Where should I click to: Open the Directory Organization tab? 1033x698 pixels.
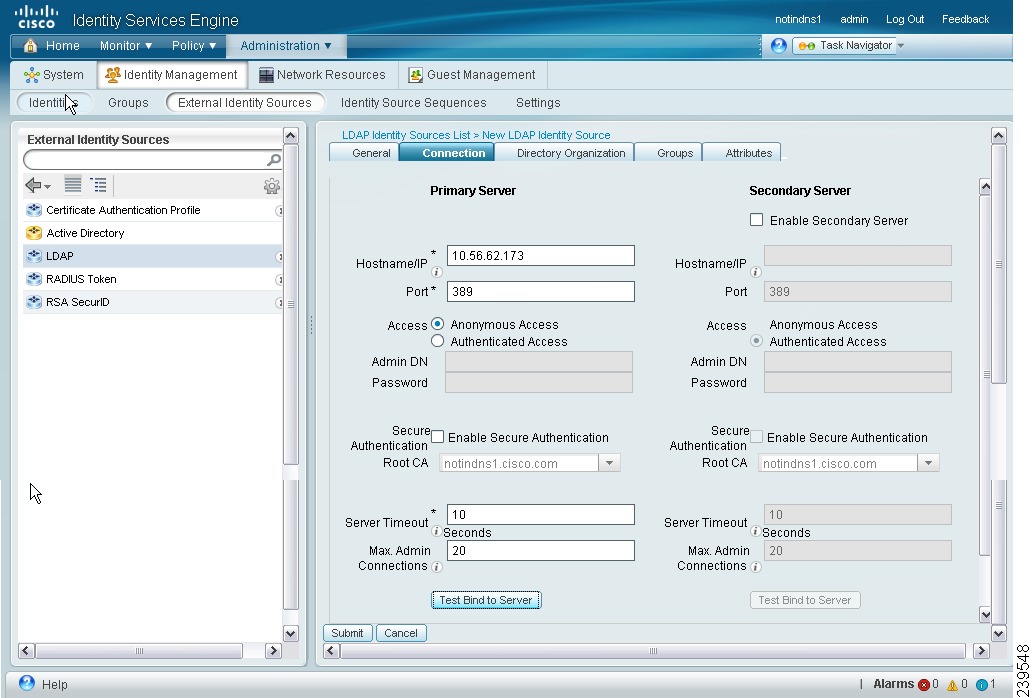click(565, 153)
